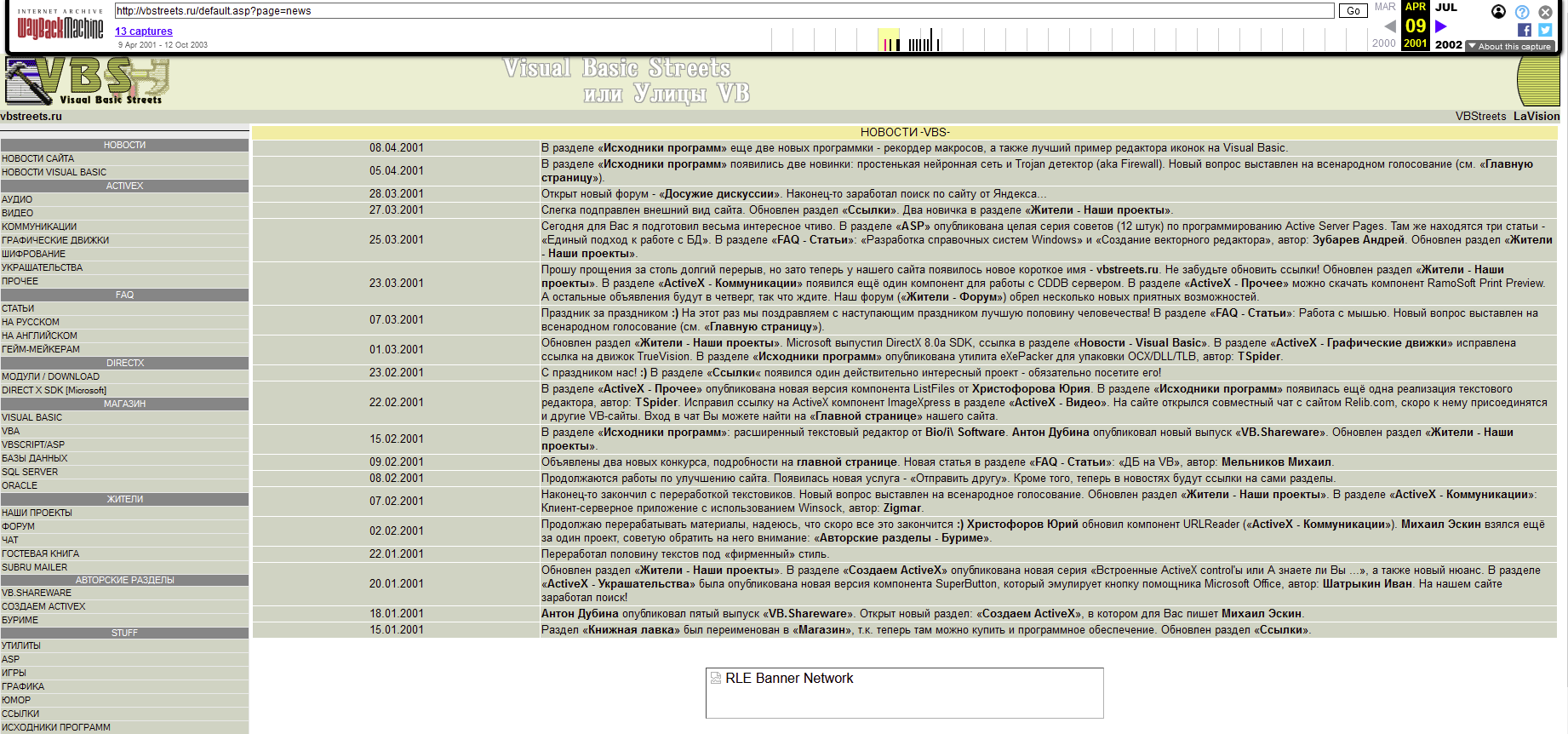Open VBA in the МАГАЗИН section
The height and width of the screenshot is (734, 1568).
(x=10, y=431)
